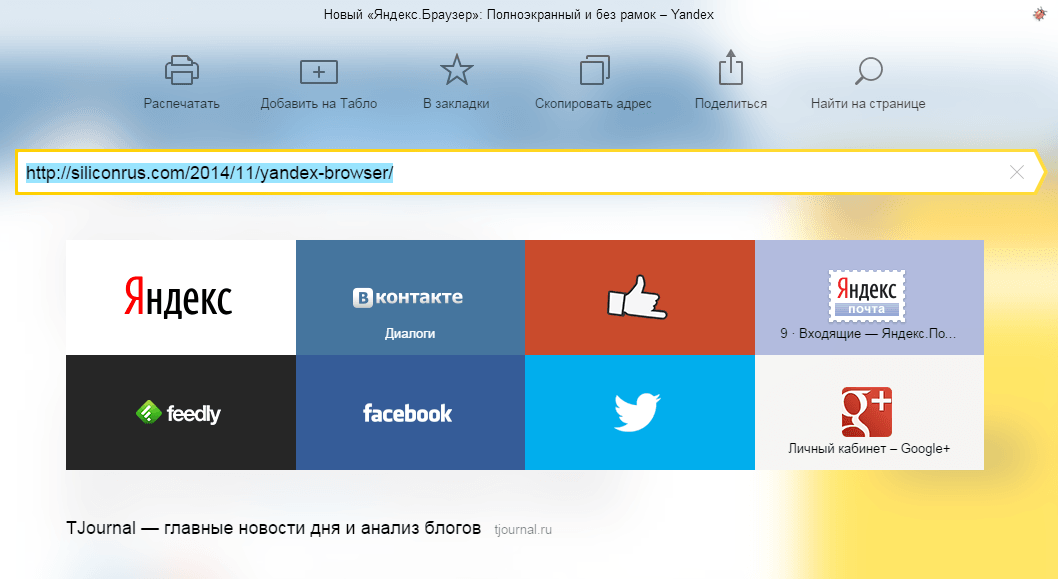Open the red thumbs-up tile
Viewport: 1058px width, 579px height.
pyautogui.click(x=640, y=298)
